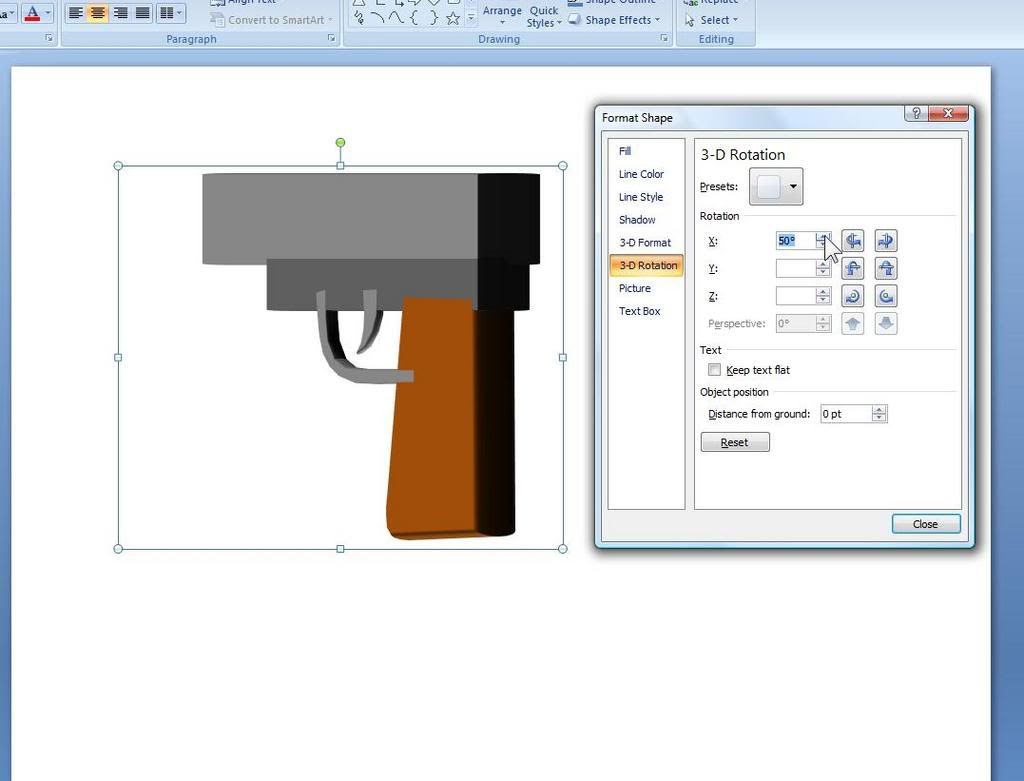
Task: Align text right in Paragraph group
Action: click(120, 12)
